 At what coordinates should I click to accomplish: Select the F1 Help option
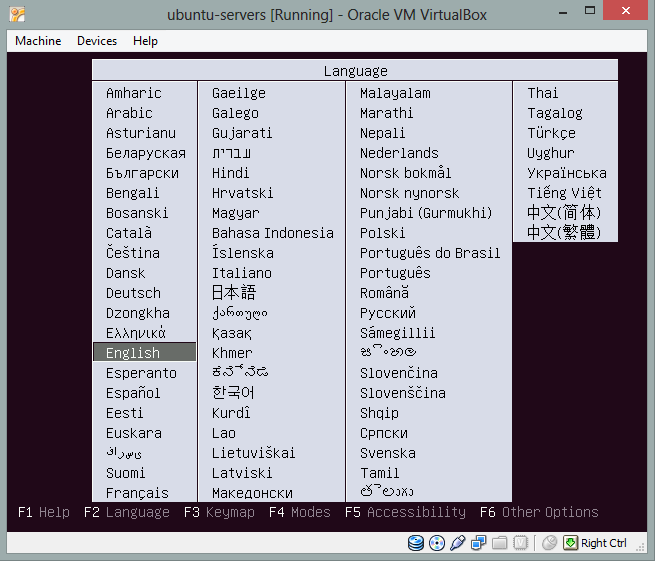point(43,512)
